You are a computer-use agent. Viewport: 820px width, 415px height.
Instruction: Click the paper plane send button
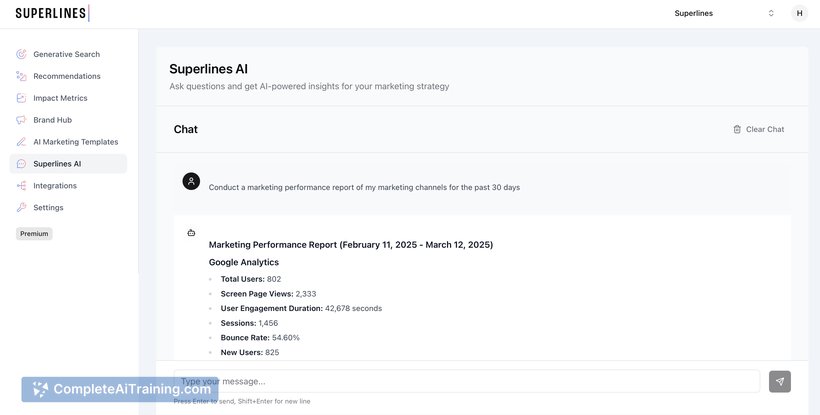pos(780,382)
